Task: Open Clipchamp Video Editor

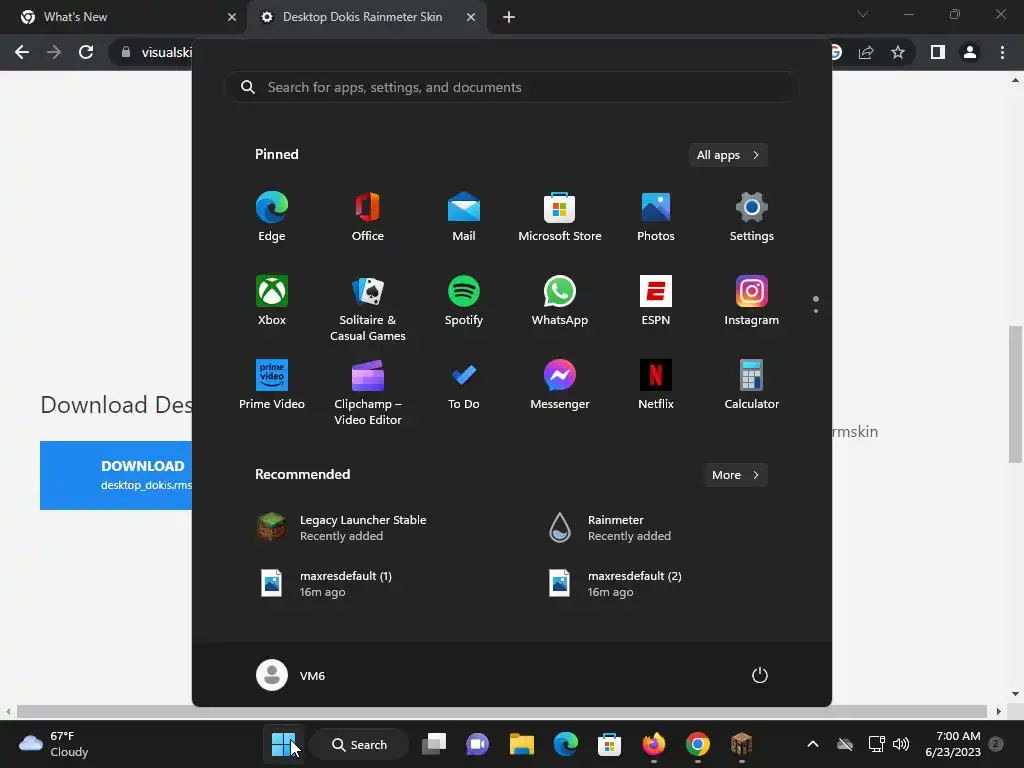Action: [368, 392]
